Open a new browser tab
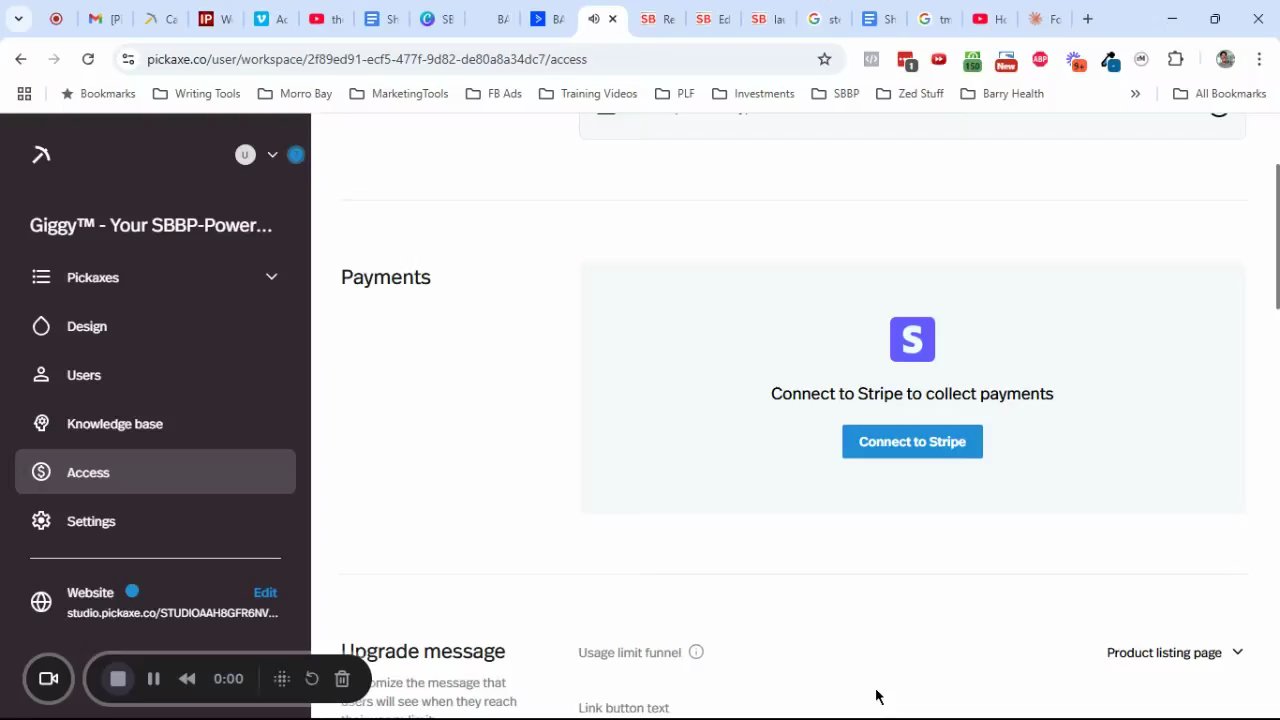Viewport: 1280px width, 720px height. [x=1087, y=19]
